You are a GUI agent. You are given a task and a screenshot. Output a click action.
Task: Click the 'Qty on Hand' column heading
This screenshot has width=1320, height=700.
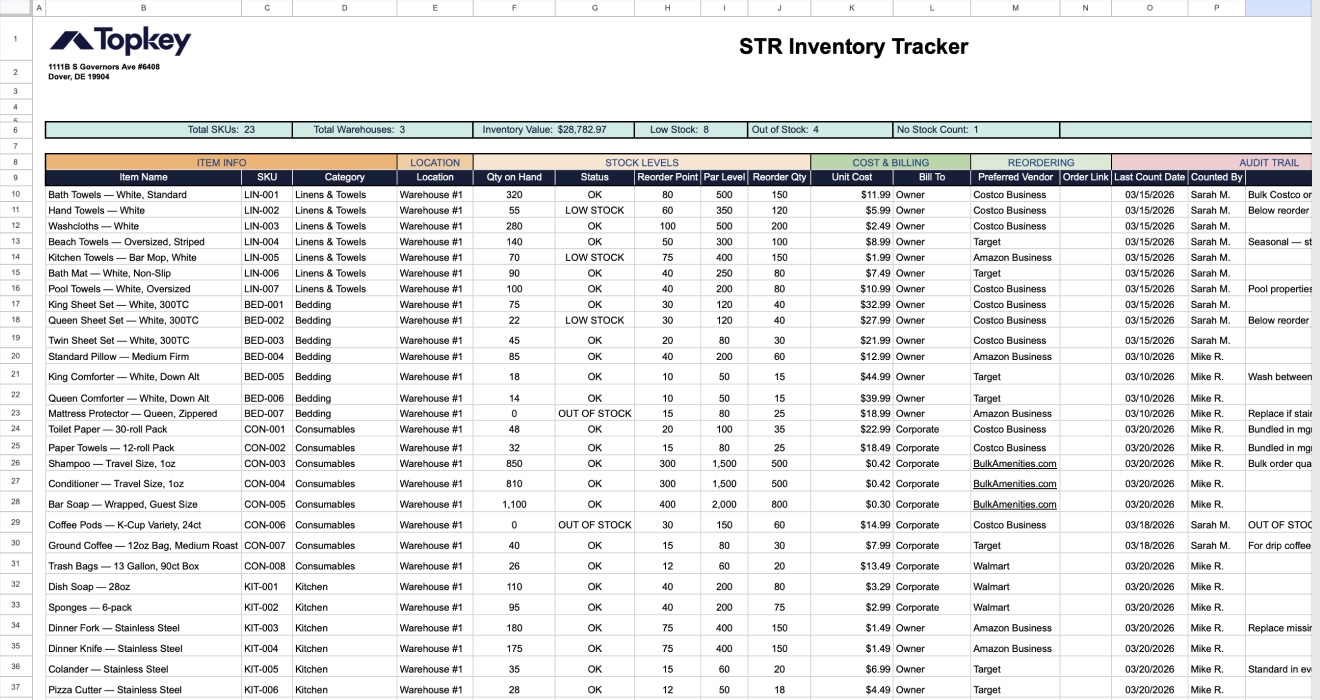tap(514, 177)
